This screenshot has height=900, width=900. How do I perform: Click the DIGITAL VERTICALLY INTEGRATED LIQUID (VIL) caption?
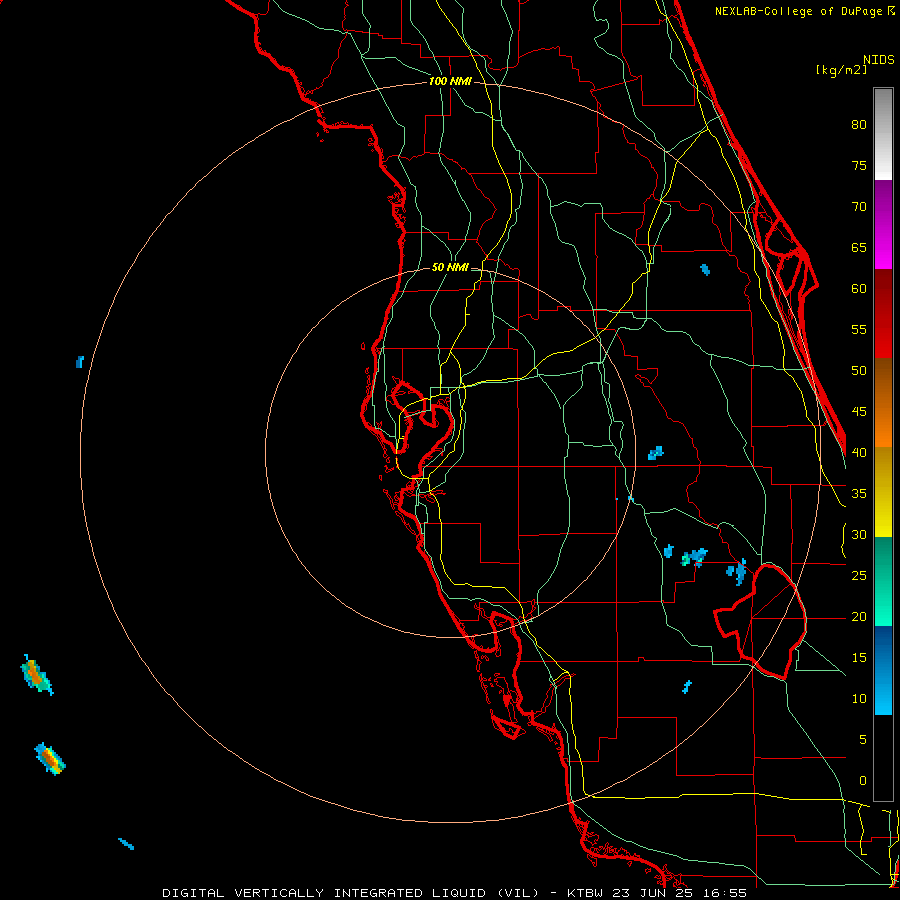pyautogui.click(x=350, y=893)
